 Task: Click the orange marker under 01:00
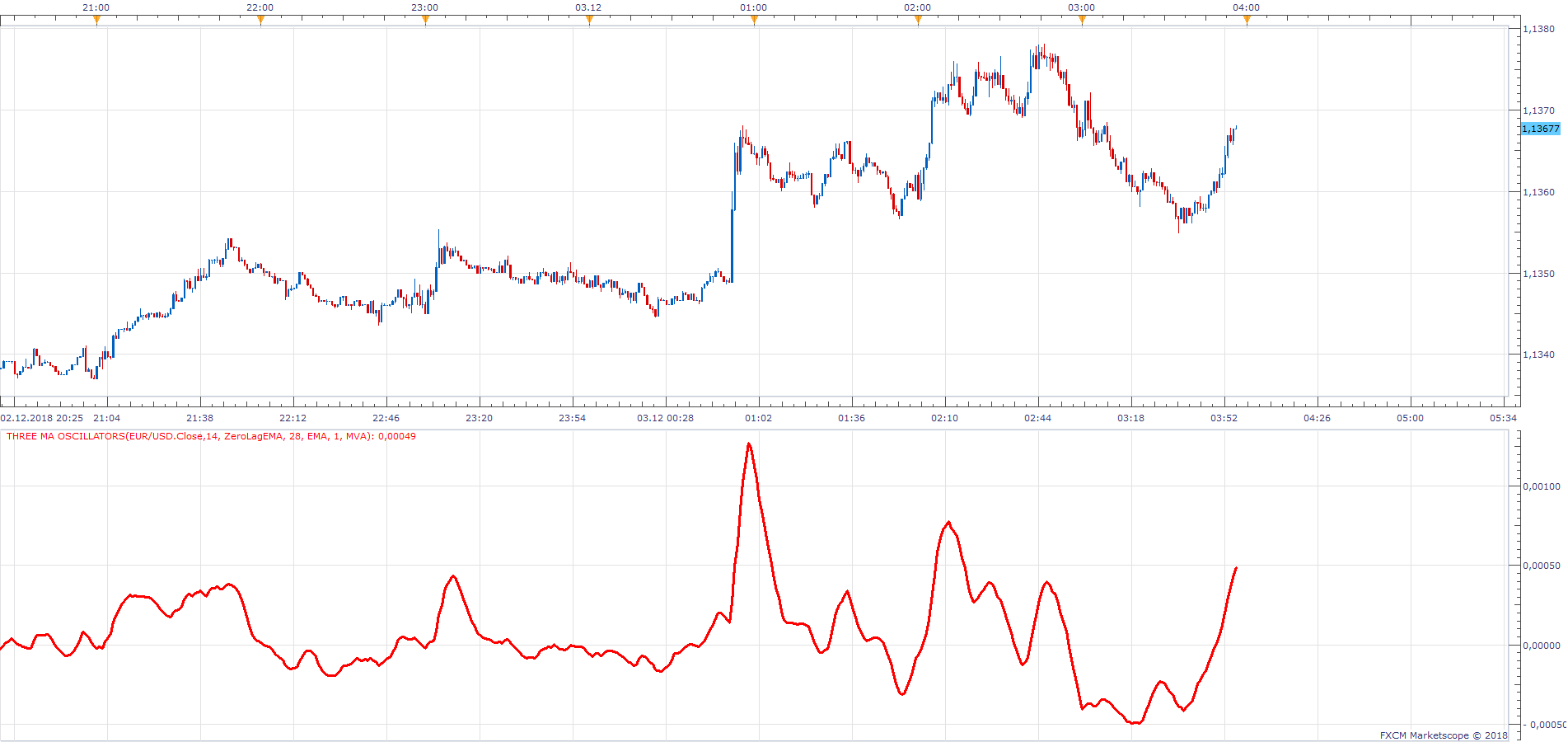click(x=754, y=21)
